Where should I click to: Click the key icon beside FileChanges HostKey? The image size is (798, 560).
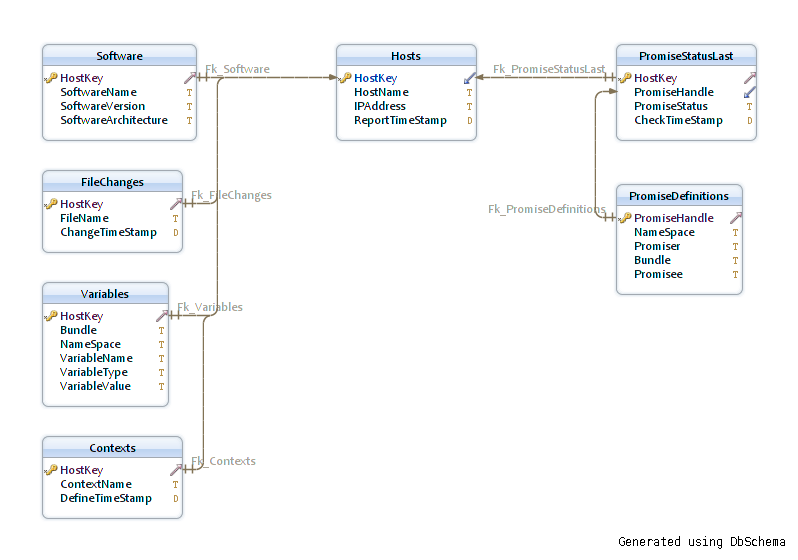(x=51, y=204)
